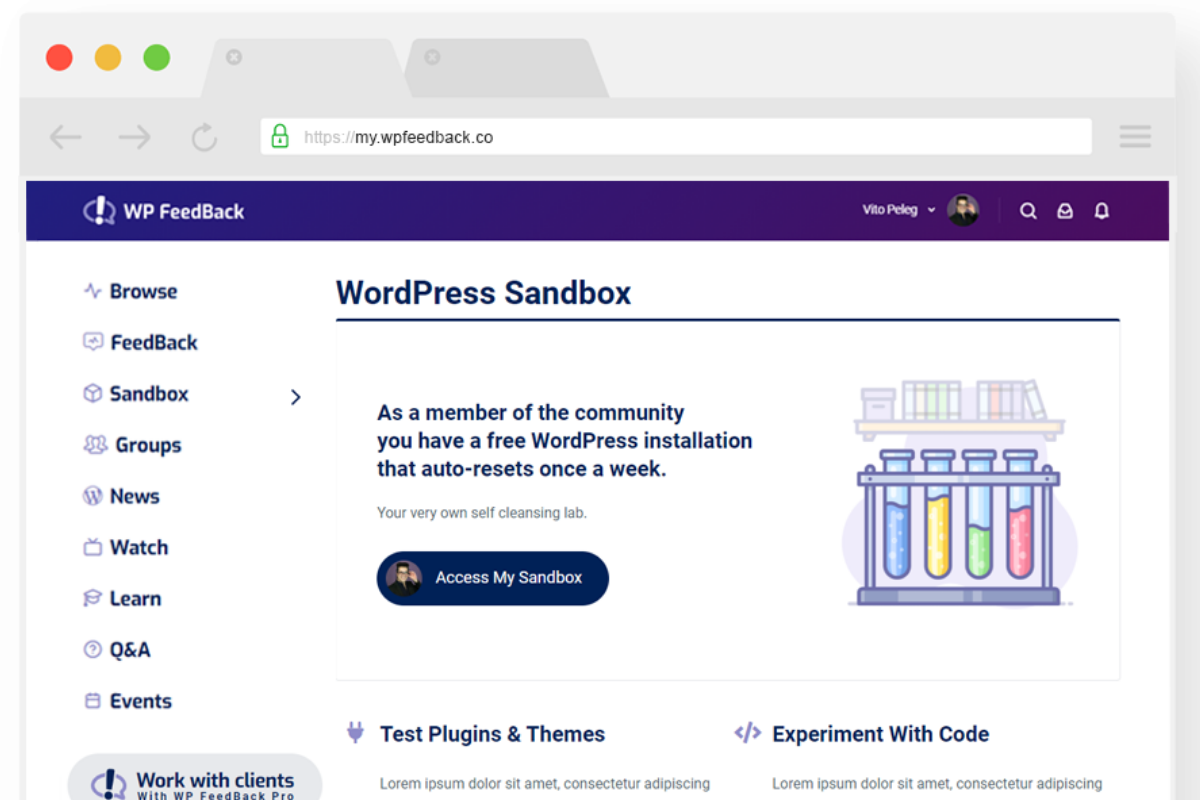
Task: Close the second browser tab
Action: point(432,58)
